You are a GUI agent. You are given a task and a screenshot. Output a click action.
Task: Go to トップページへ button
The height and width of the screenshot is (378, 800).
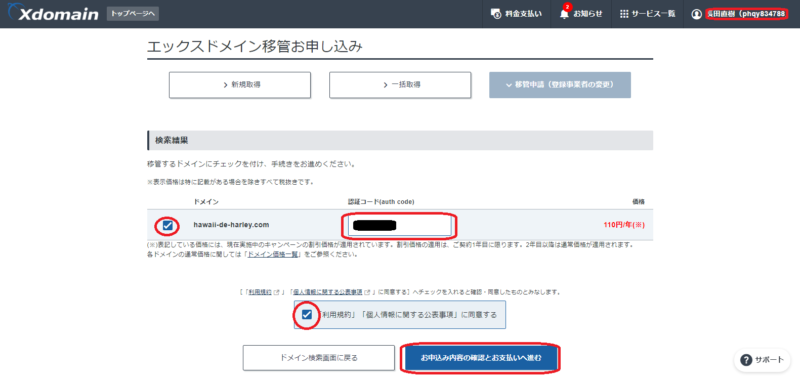click(x=133, y=14)
